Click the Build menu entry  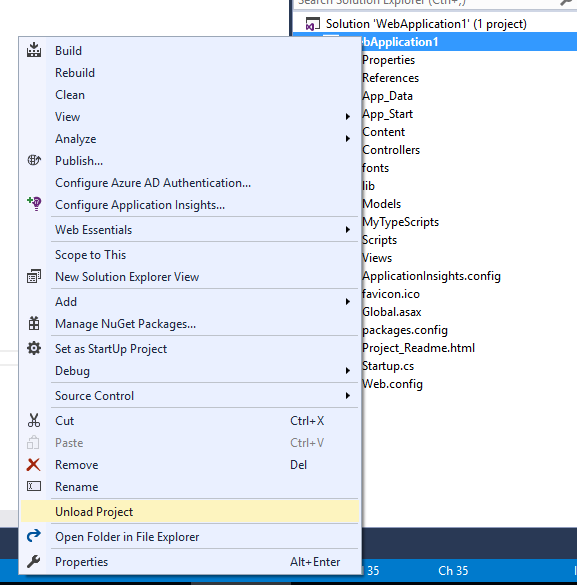click(190, 50)
